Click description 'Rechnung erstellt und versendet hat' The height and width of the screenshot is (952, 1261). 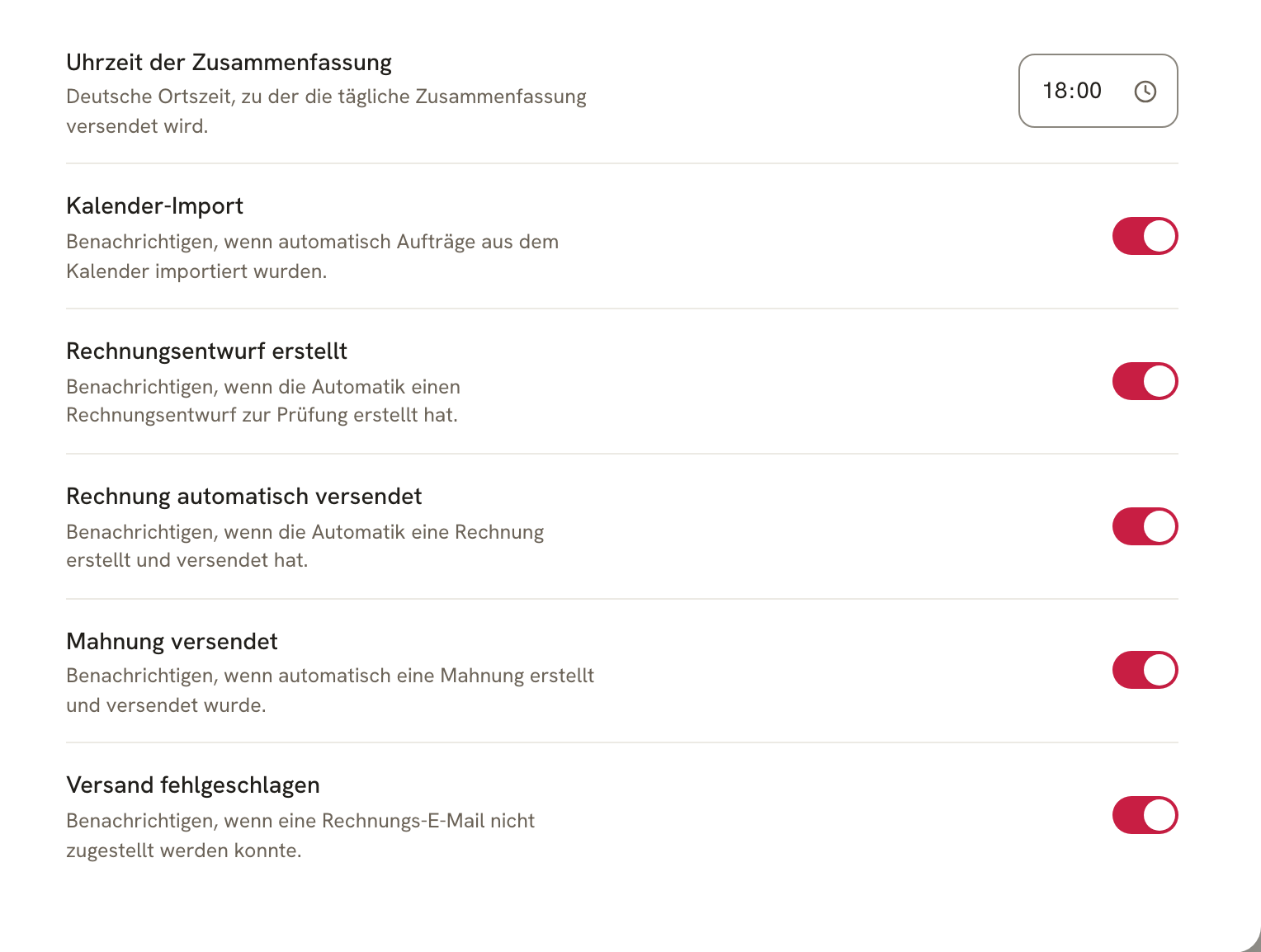(305, 546)
